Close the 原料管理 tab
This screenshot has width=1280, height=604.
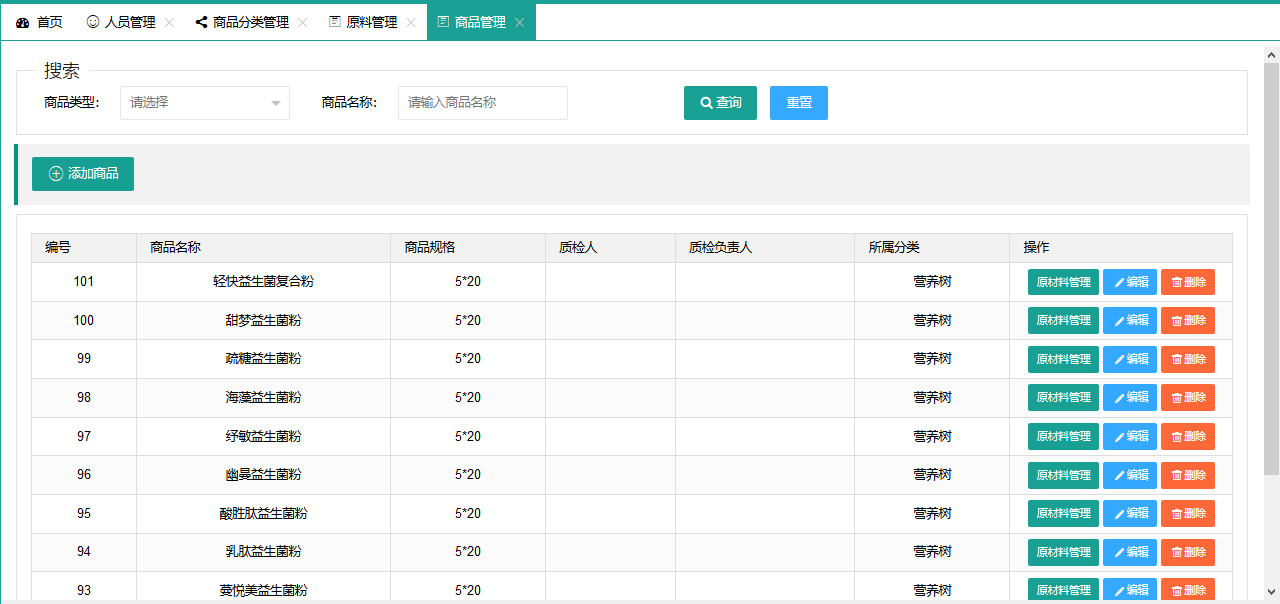(x=411, y=22)
